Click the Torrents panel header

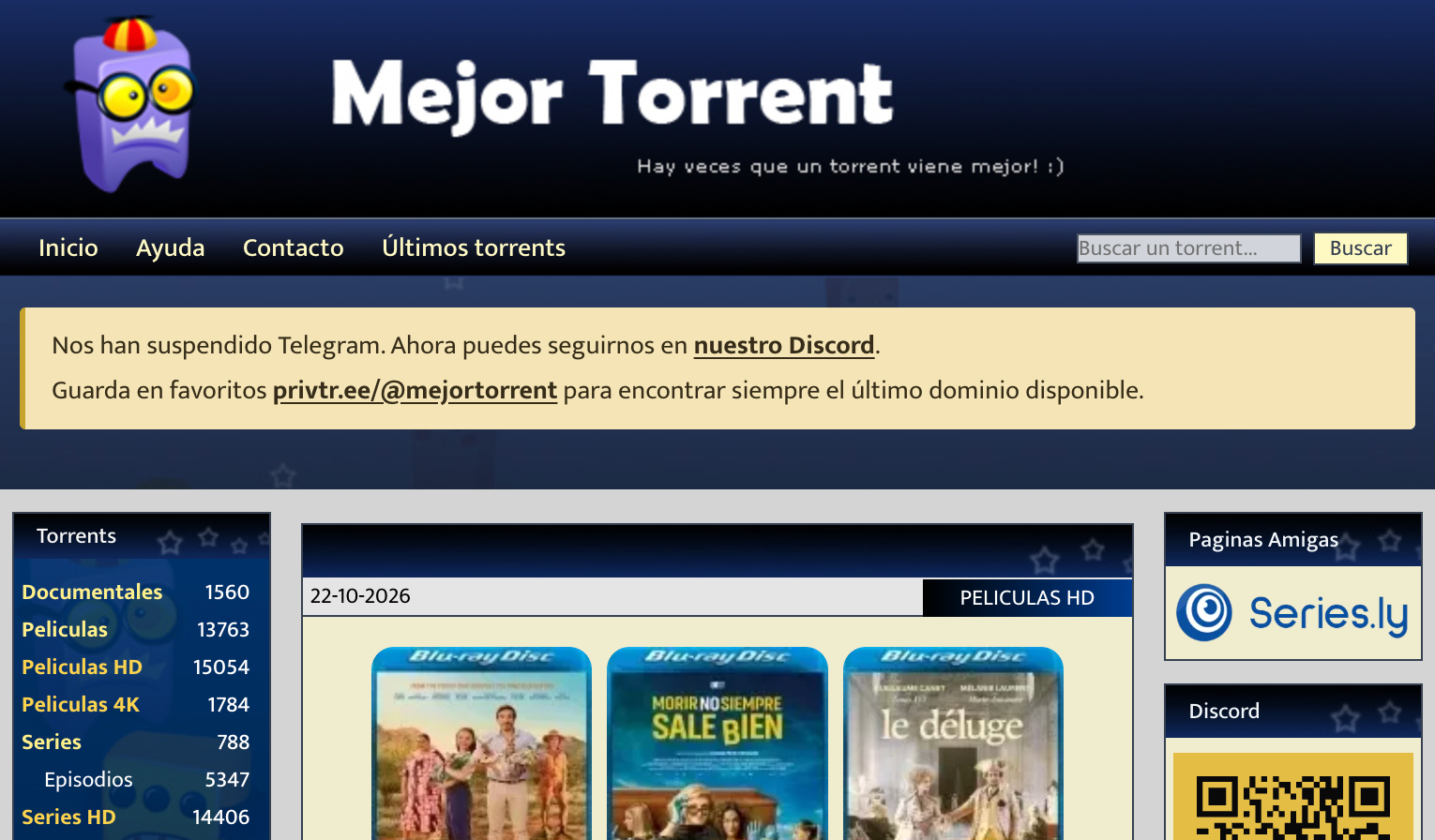coord(142,536)
